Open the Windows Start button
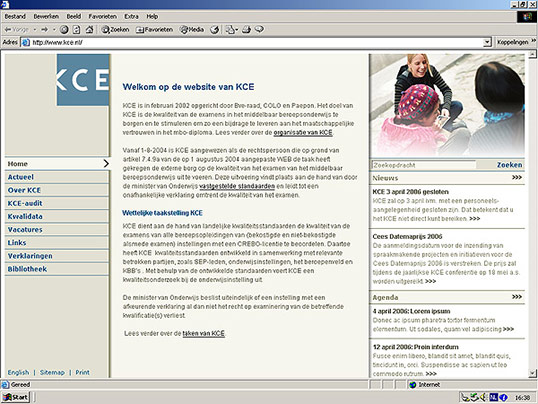Viewport: 538px width, 404px height. click(x=15, y=397)
